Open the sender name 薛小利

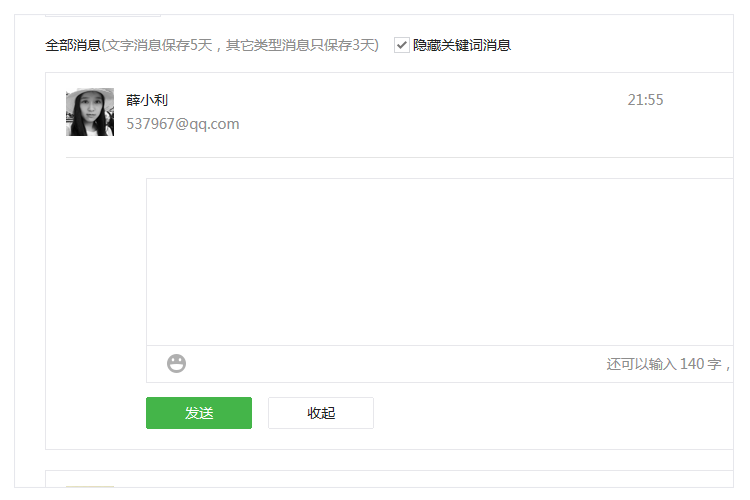click(x=147, y=100)
